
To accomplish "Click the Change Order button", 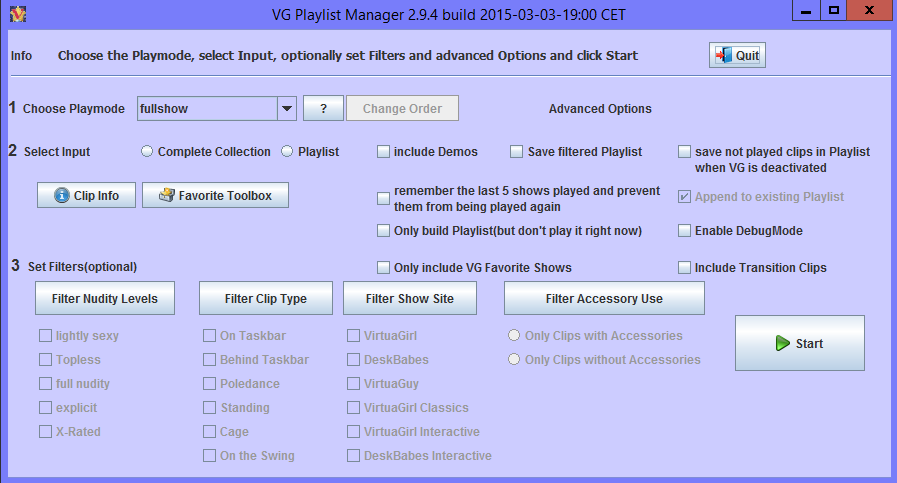I will pos(402,108).
